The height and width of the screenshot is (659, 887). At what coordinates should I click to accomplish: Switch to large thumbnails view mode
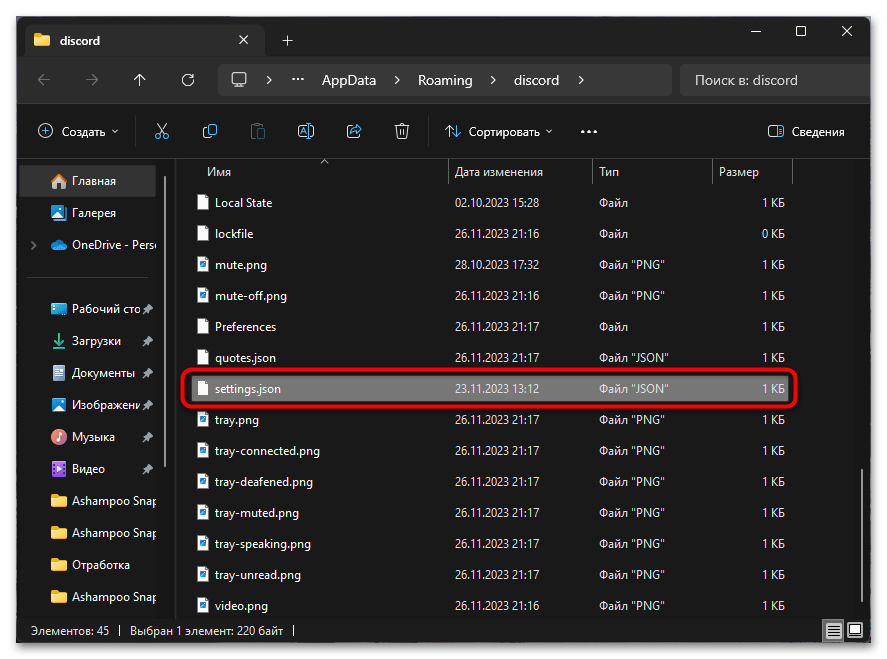coord(855,631)
